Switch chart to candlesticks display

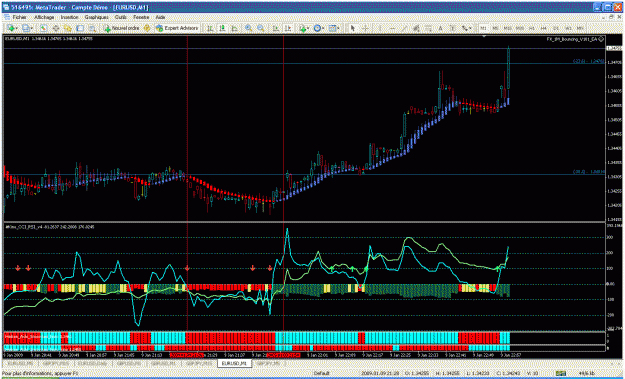click(222, 28)
